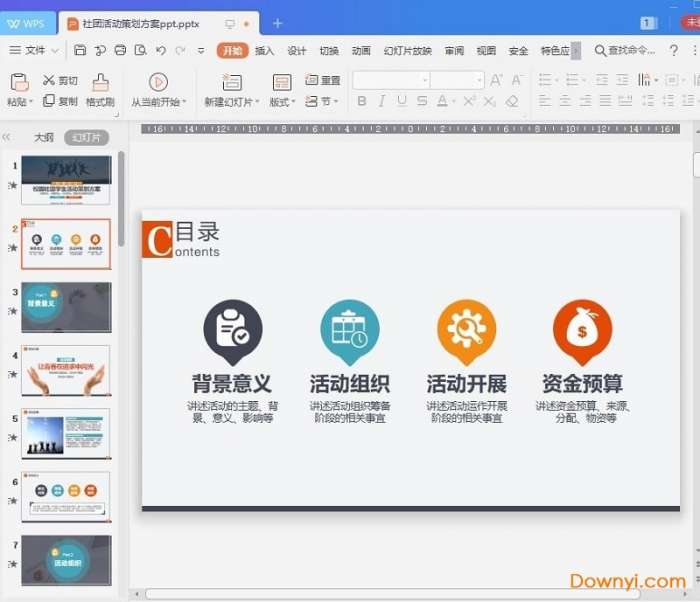Viewport: 700px width, 602px height.
Task: Toggle Italic formatting
Action: [382, 101]
